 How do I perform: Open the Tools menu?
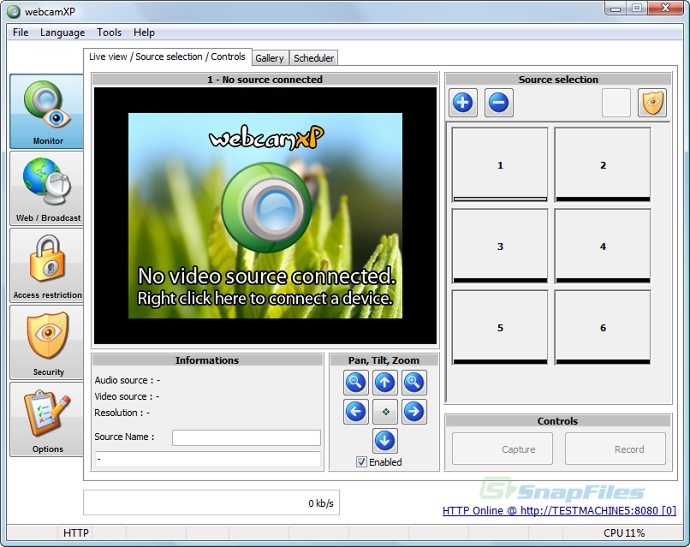(109, 33)
